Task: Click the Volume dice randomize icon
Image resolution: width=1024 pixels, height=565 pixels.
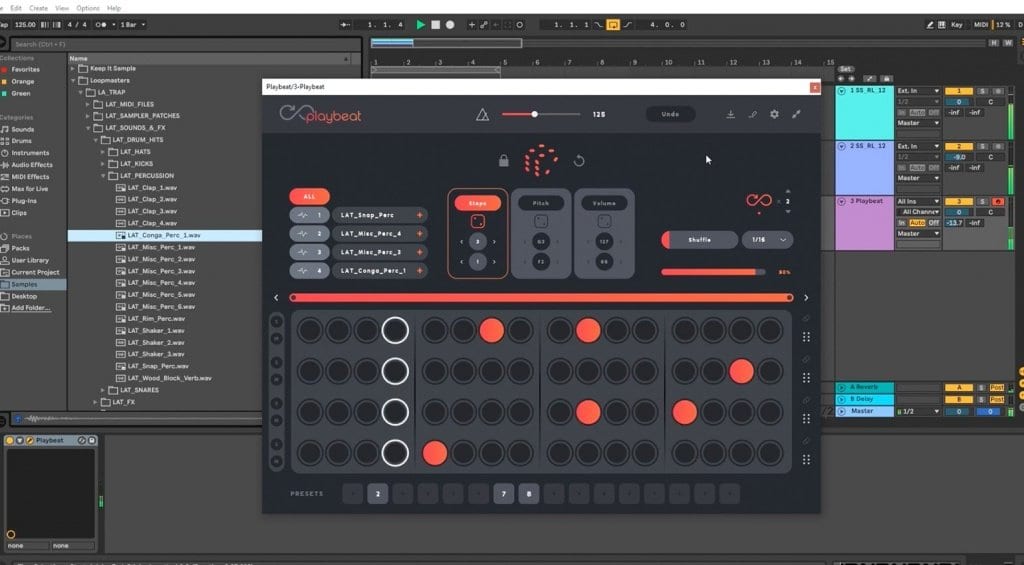Action: [604, 221]
